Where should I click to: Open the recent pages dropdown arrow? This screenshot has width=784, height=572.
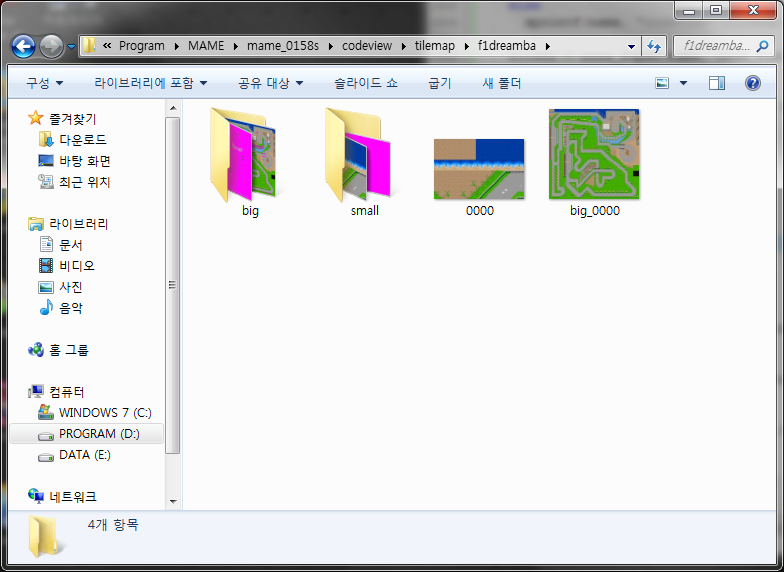[x=71, y=46]
